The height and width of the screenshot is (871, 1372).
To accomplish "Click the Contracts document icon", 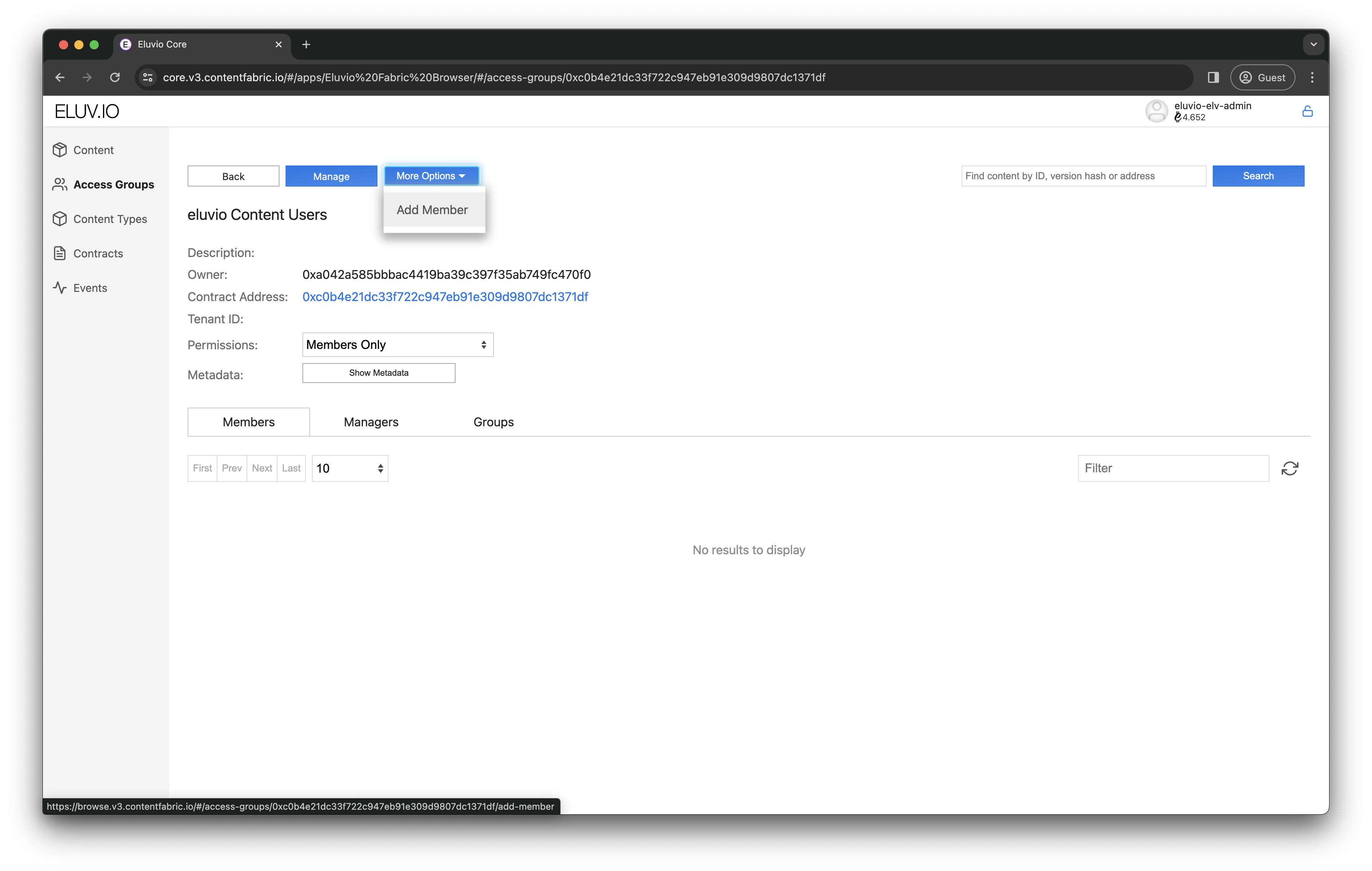I will coord(60,253).
